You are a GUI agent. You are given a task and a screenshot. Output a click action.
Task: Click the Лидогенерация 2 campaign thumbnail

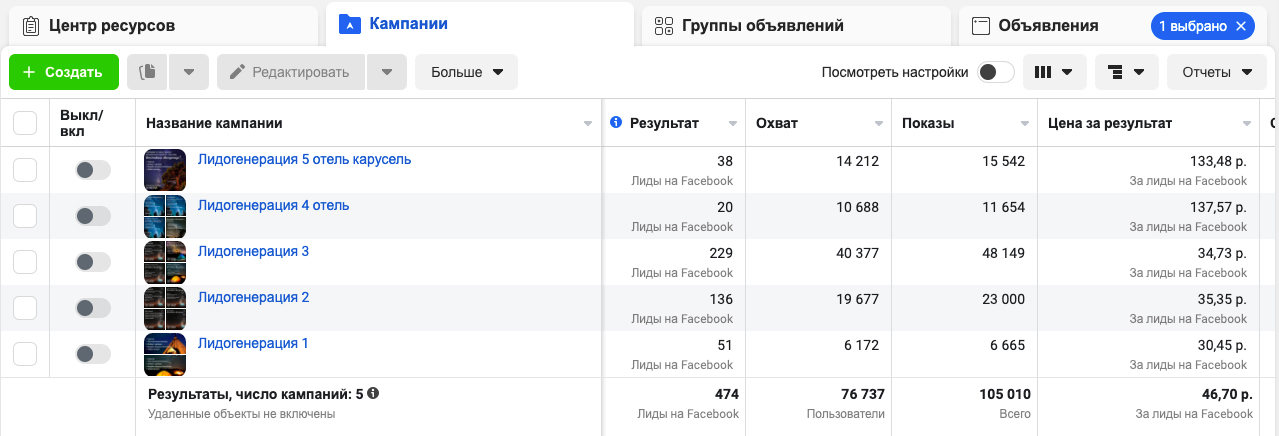point(165,308)
